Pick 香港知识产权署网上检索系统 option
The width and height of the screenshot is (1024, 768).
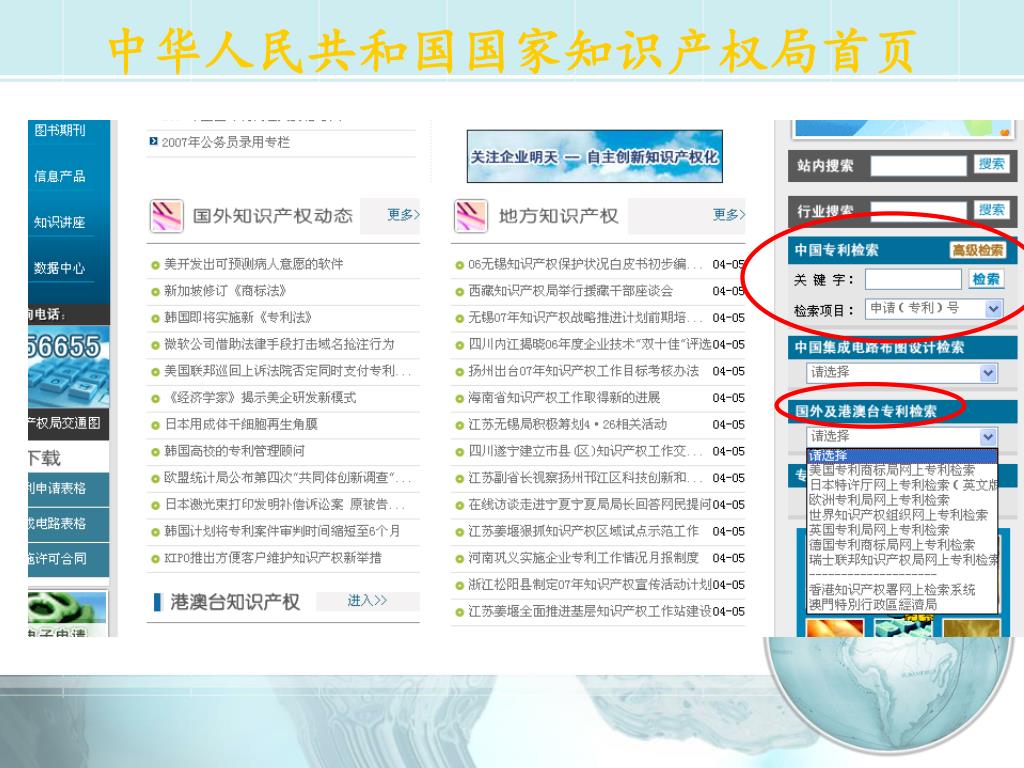coord(892,590)
